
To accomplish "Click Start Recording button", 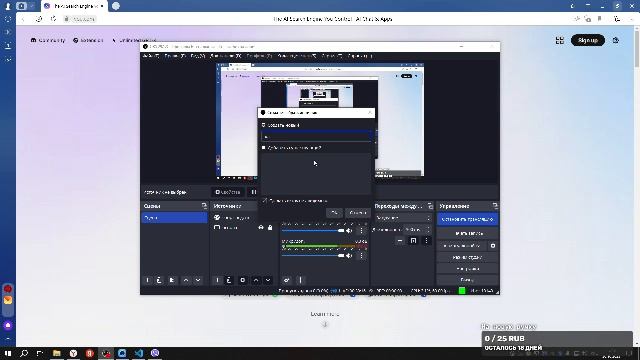I will pyautogui.click(x=467, y=233).
